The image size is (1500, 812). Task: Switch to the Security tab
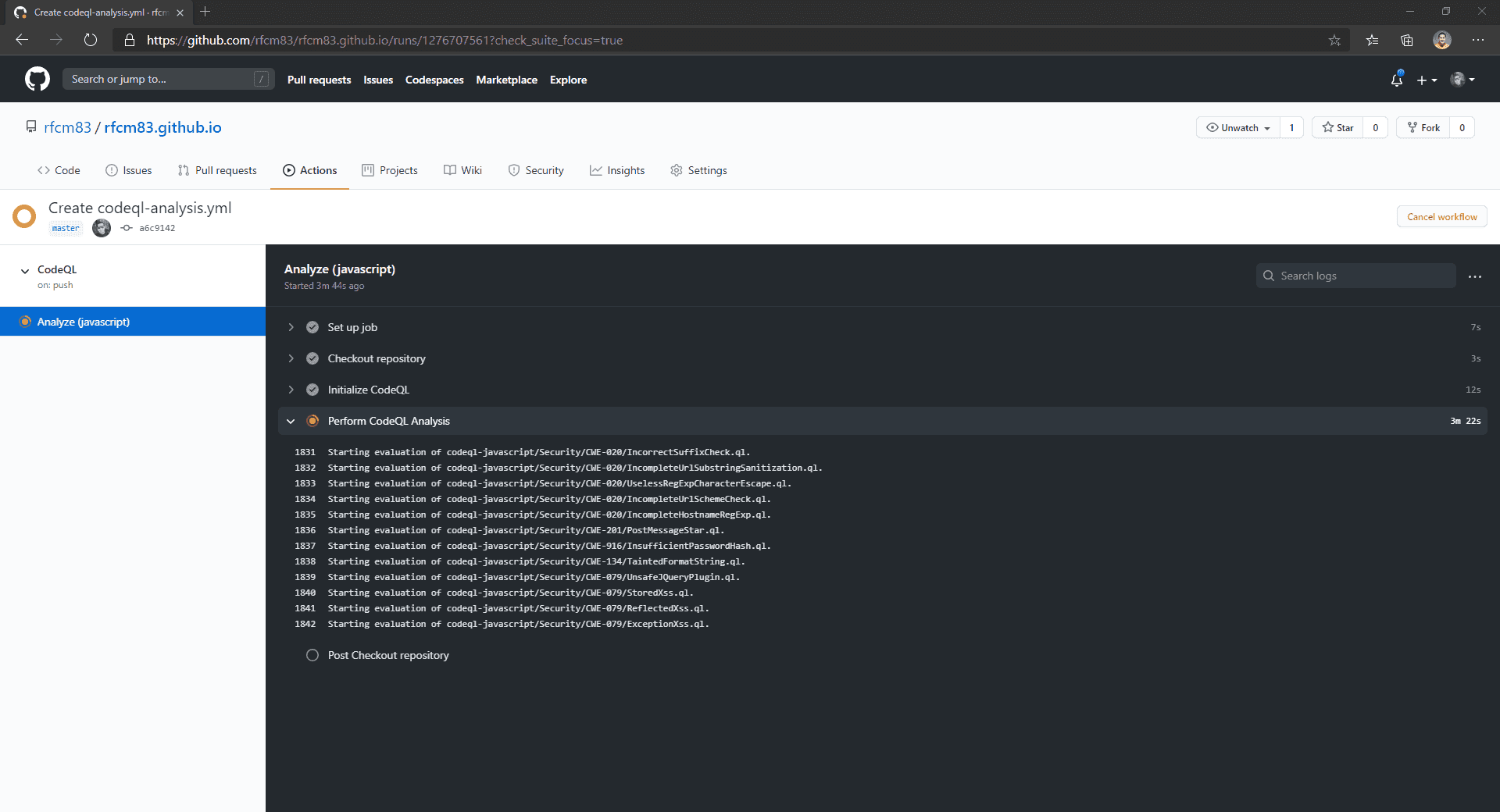[536, 170]
